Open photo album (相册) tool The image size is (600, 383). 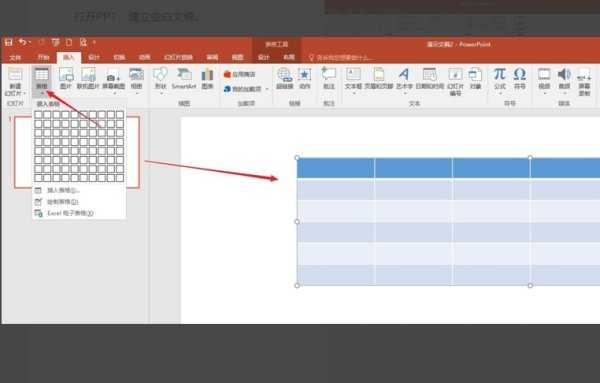tap(137, 80)
